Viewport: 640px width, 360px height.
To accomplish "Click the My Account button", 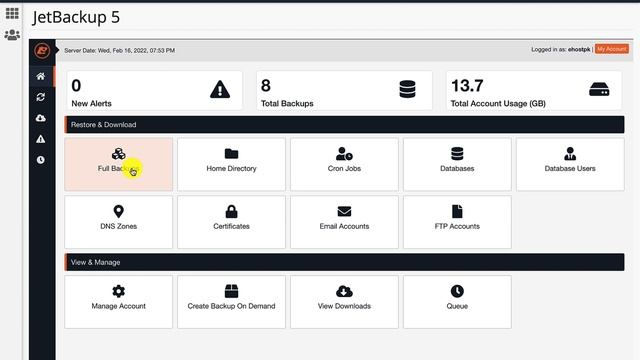I will pyautogui.click(x=611, y=49).
